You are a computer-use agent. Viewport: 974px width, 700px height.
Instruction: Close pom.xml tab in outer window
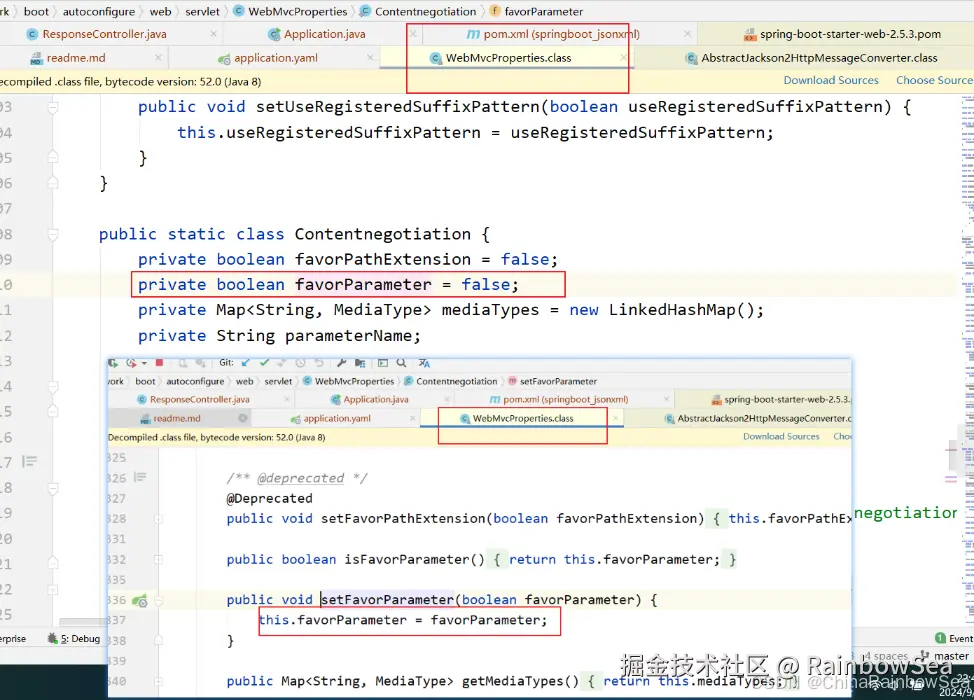coord(687,34)
